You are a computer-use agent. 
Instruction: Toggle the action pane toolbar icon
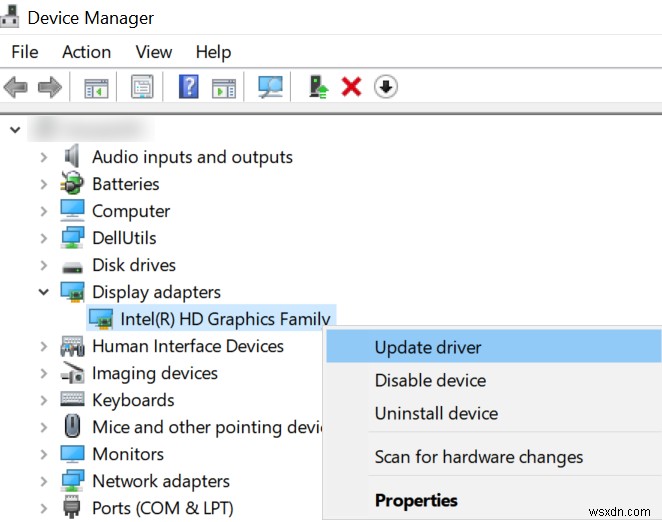[224, 88]
